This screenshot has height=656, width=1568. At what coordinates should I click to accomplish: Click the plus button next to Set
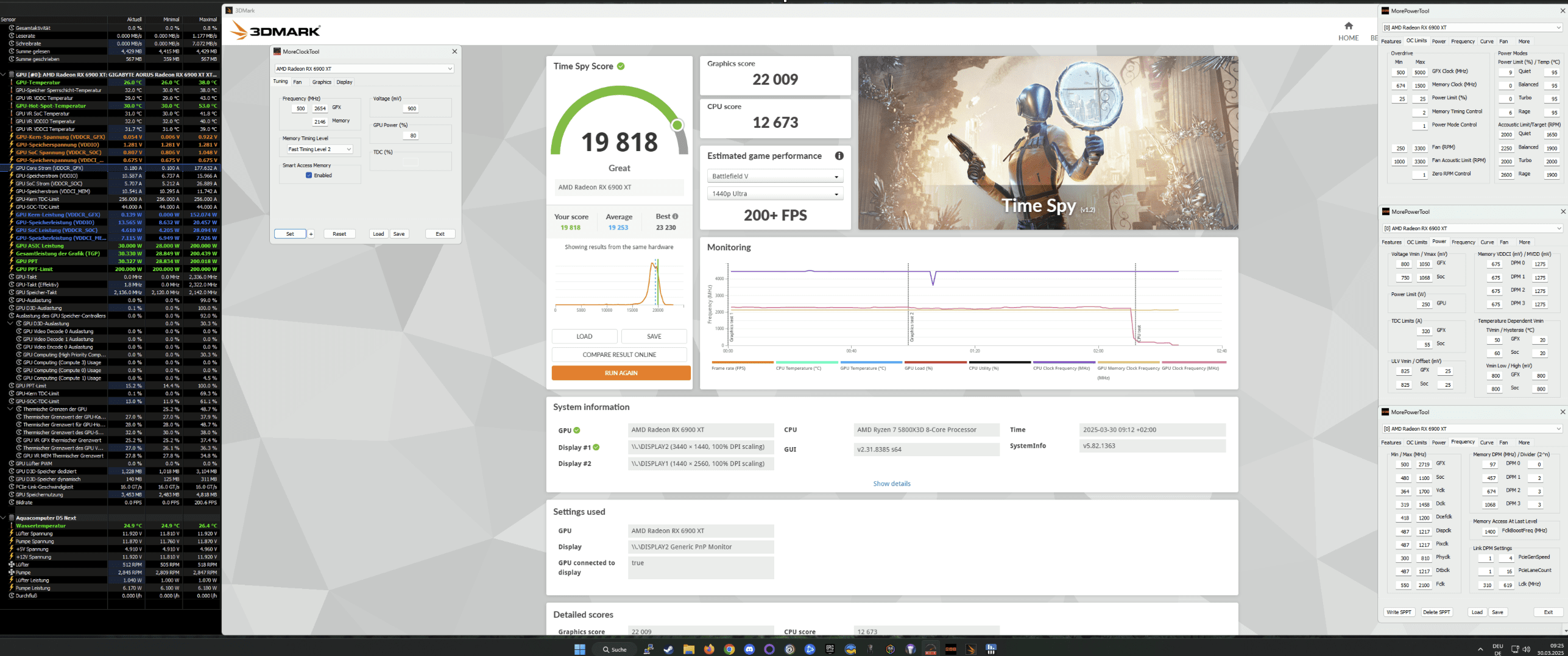click(x=311, y=234)
